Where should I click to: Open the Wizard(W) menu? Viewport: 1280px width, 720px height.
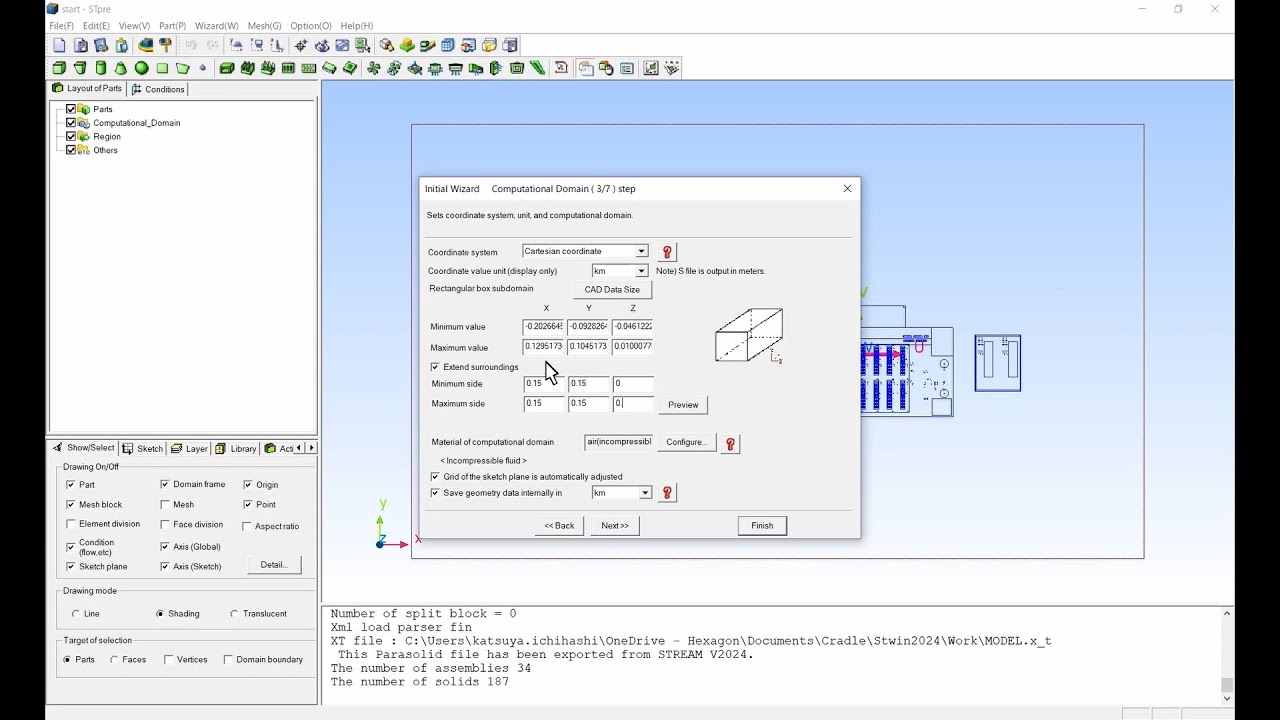point(217,26)
